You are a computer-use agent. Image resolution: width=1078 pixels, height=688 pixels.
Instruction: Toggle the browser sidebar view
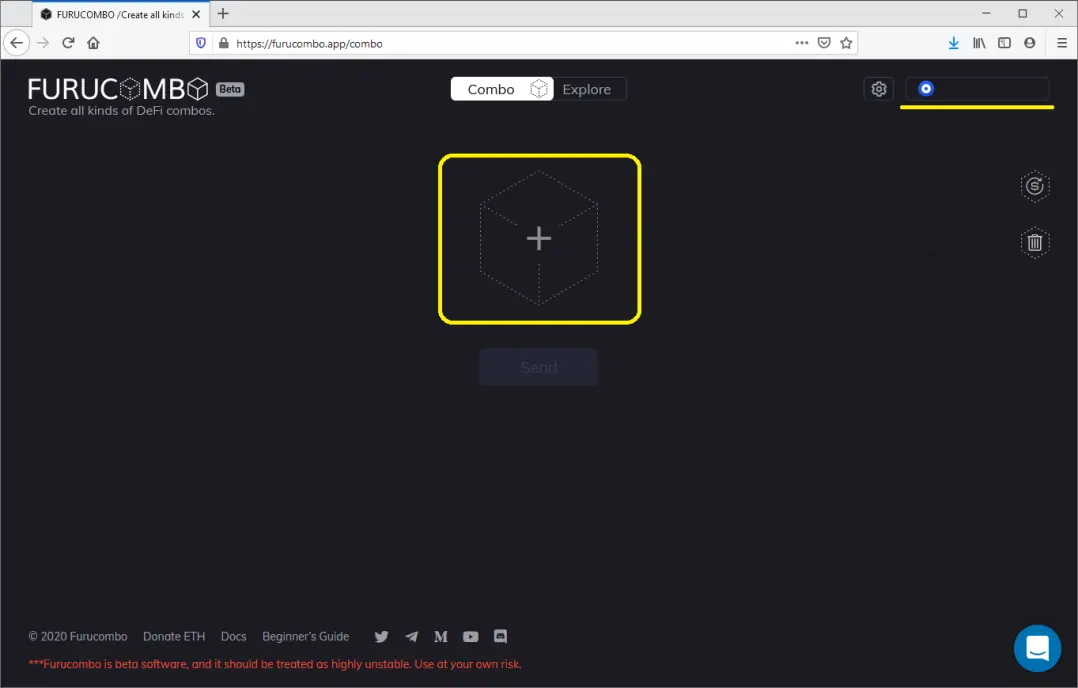click(x=1004, y=43)
